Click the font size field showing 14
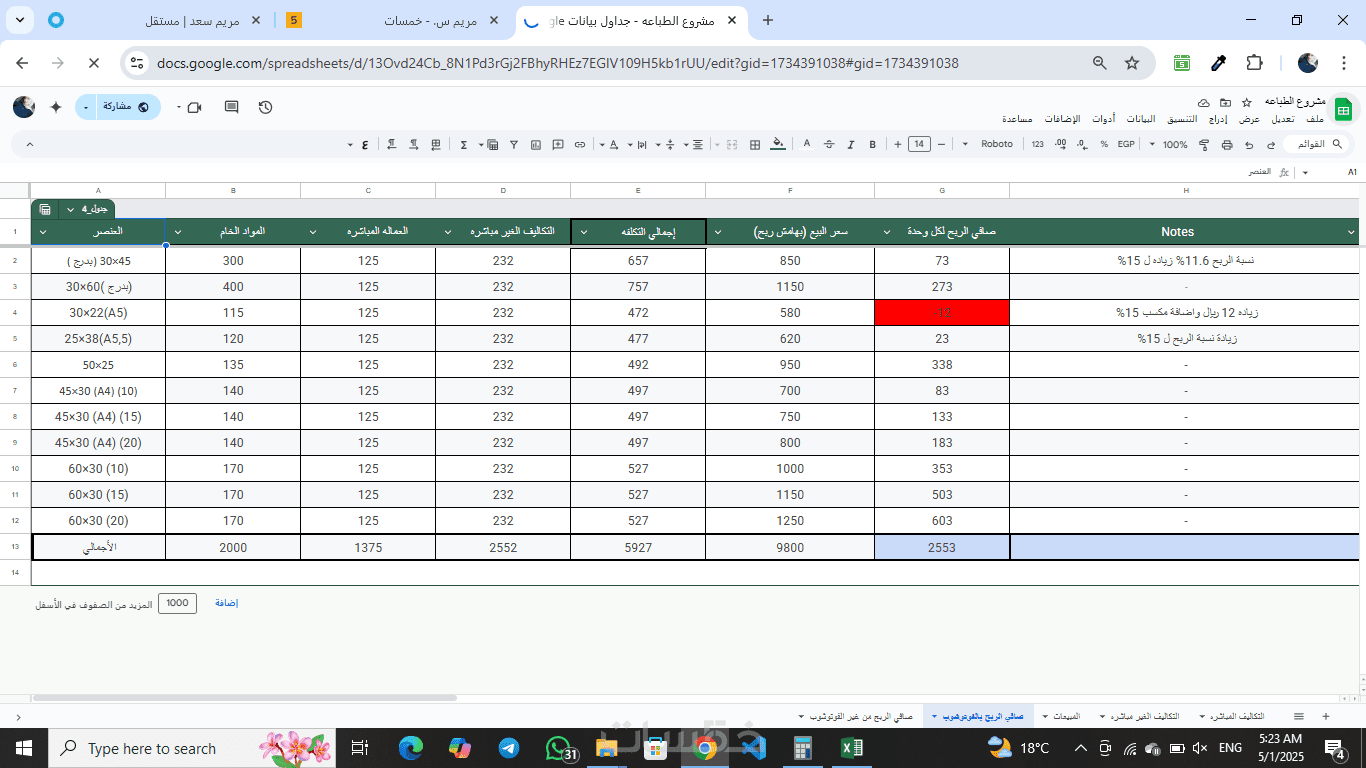This screenshot has height=768, width=1366. pos(919,145)
